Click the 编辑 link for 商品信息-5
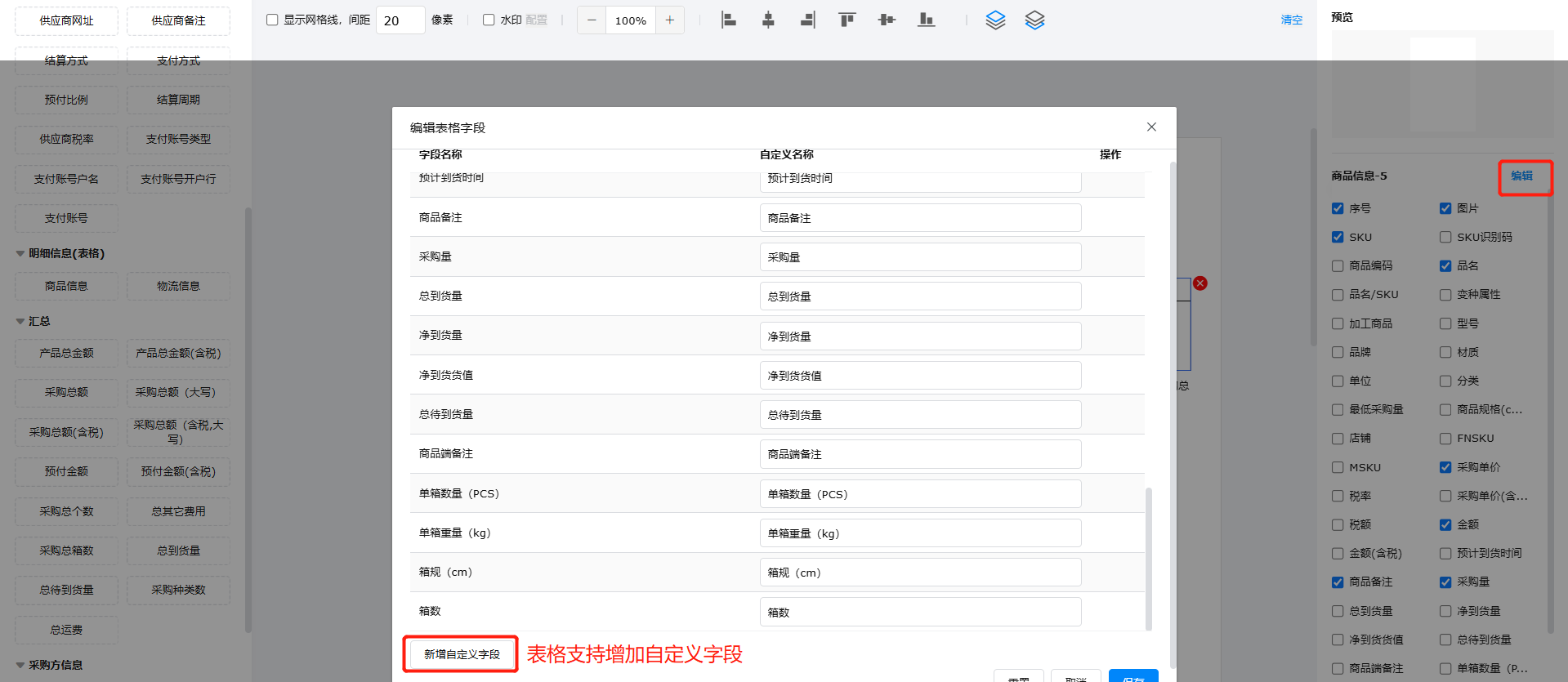The height and width of the screenshot is (682, 1568). tap(1521, 176)
